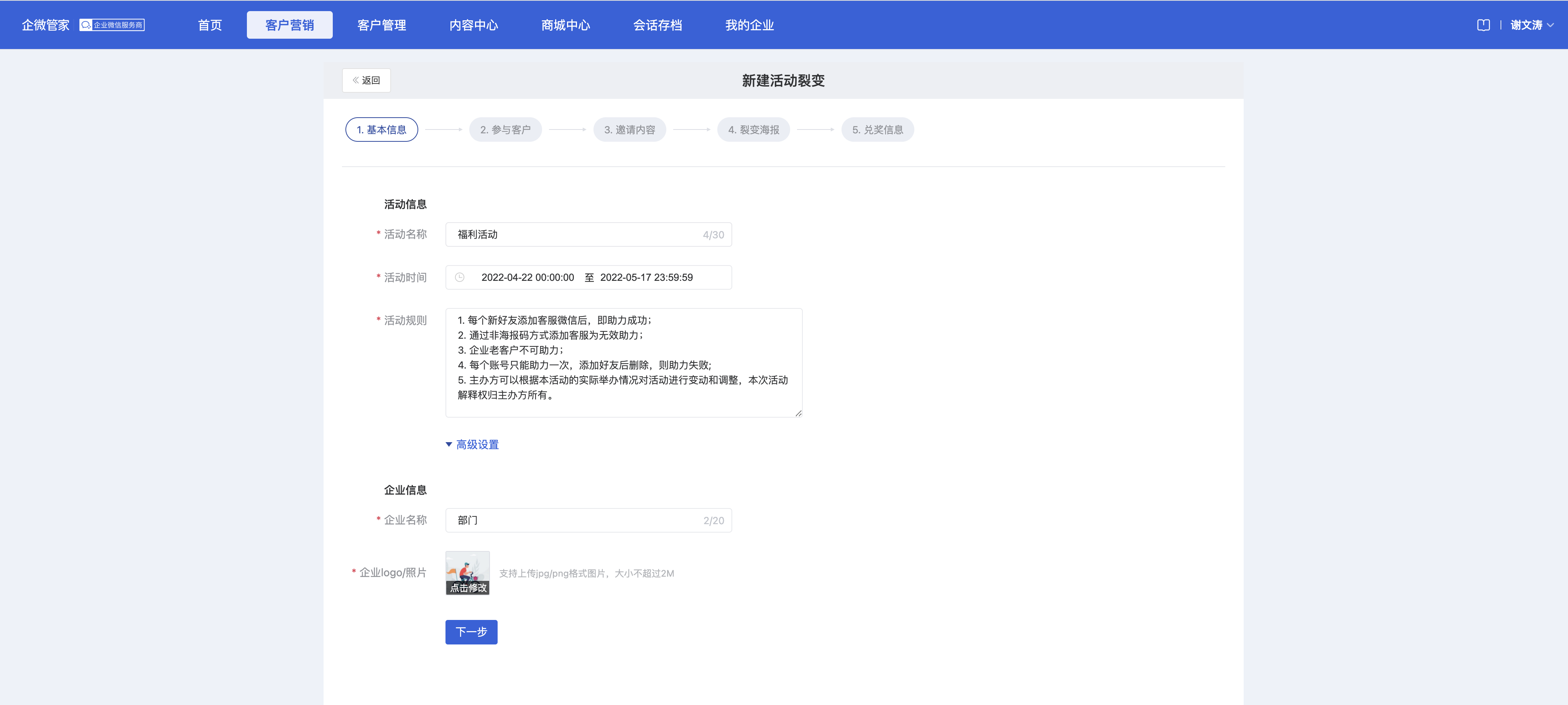Click the 活动规则 text area
Image resolution: width=1568 pixels, height=705 pixels.
(x=624, y=362)
